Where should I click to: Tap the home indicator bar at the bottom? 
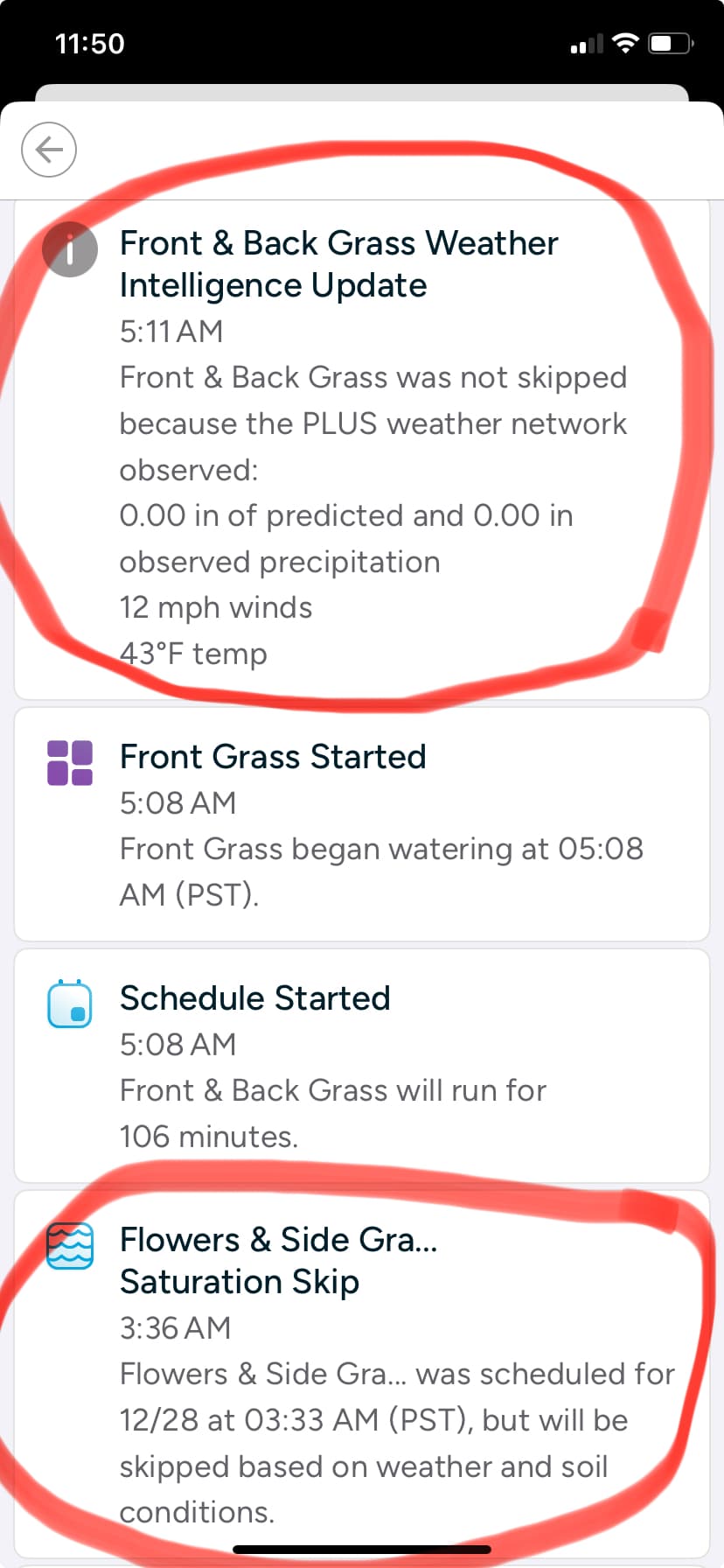362,1549
